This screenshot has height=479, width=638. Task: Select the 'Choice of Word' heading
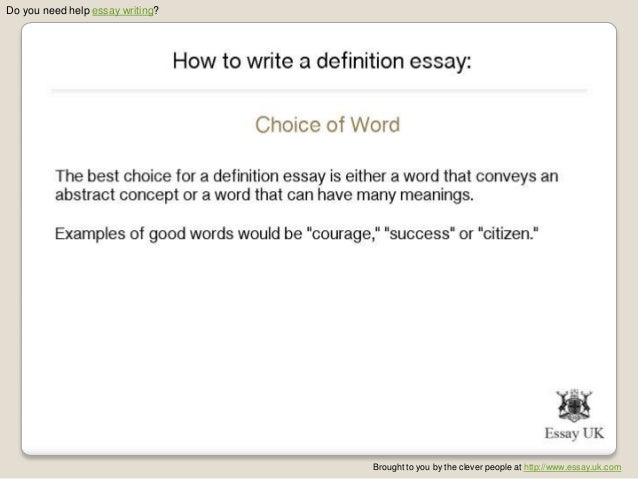[328, 125]
